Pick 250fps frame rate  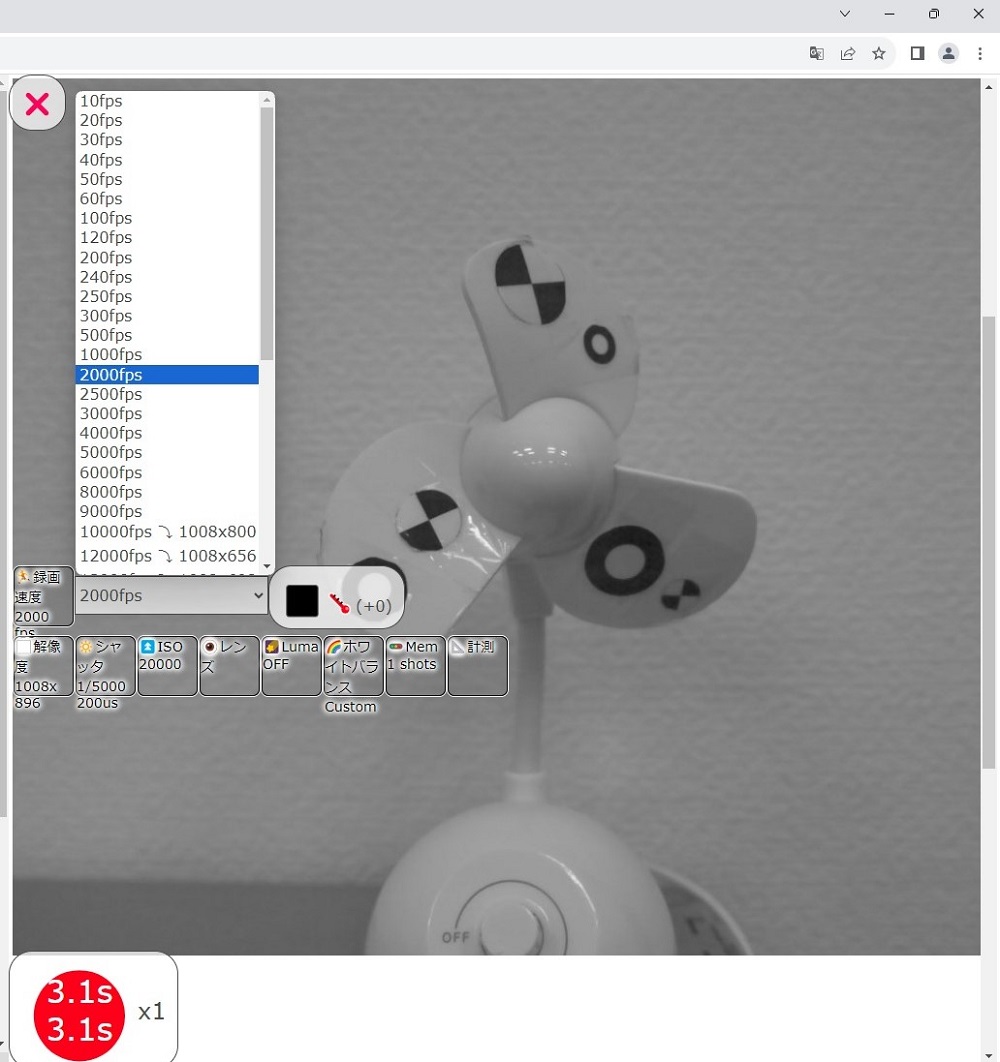[x=167, y=297]
